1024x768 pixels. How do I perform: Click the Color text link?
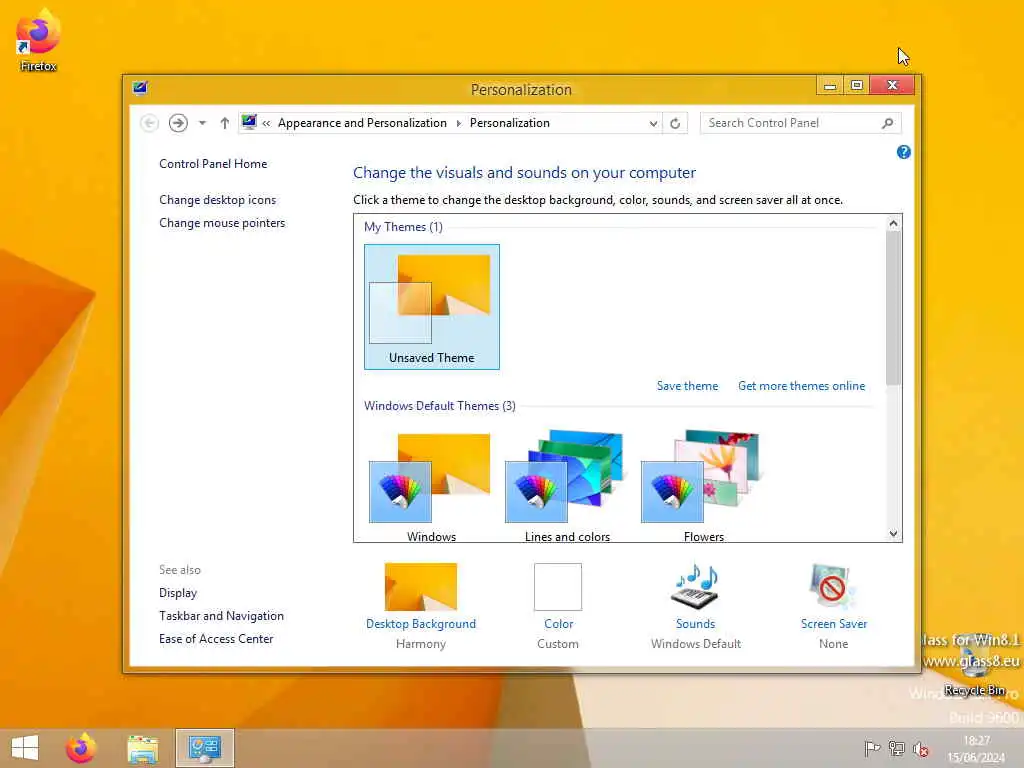point(558,624)
